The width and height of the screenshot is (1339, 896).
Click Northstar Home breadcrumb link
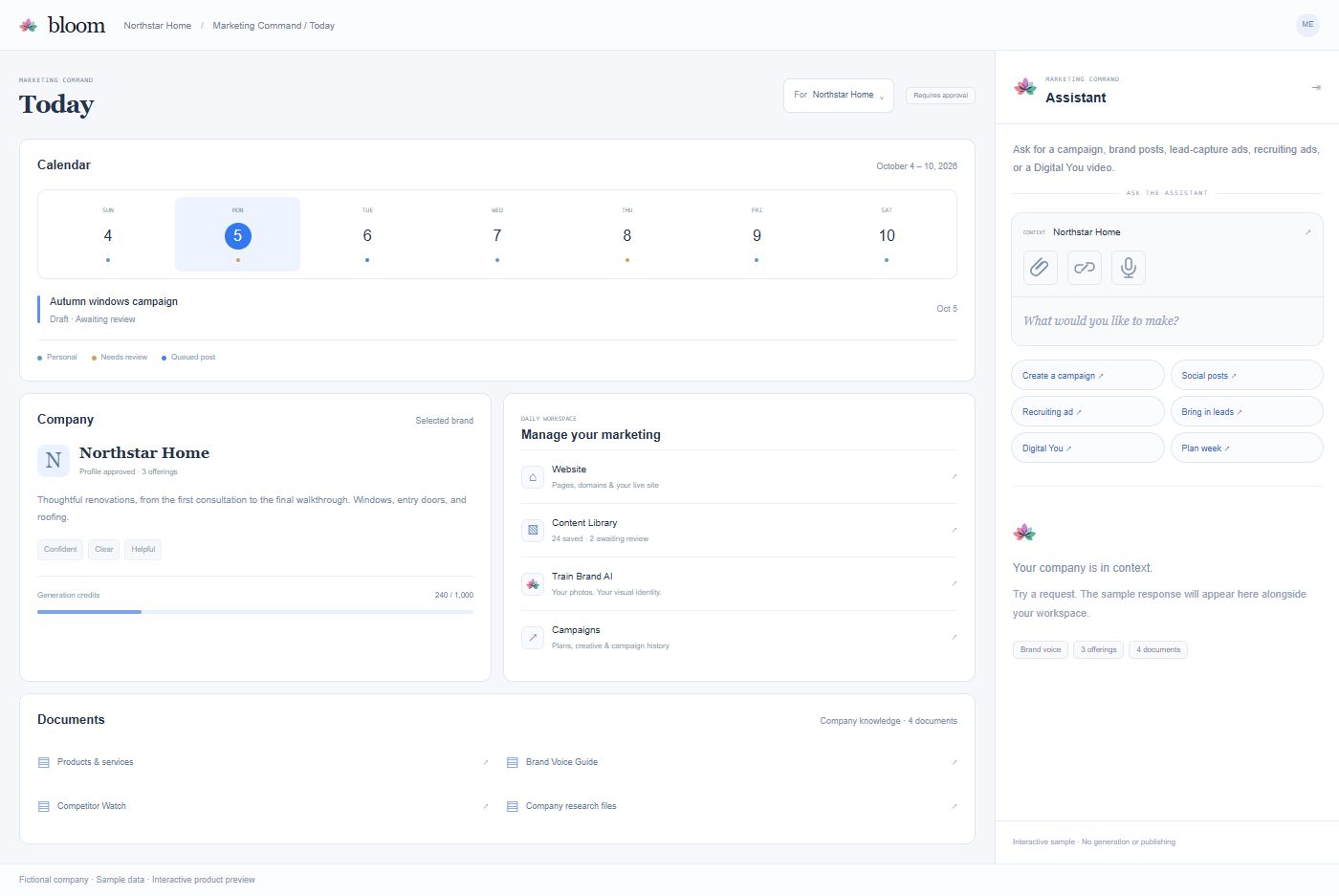[x=158, y=26]
